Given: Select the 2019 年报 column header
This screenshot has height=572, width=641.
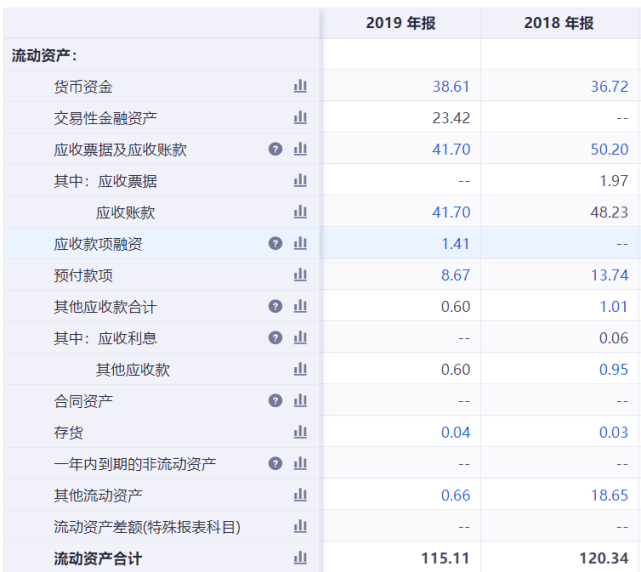Looking at the screenshot, I should click(400, 23).
